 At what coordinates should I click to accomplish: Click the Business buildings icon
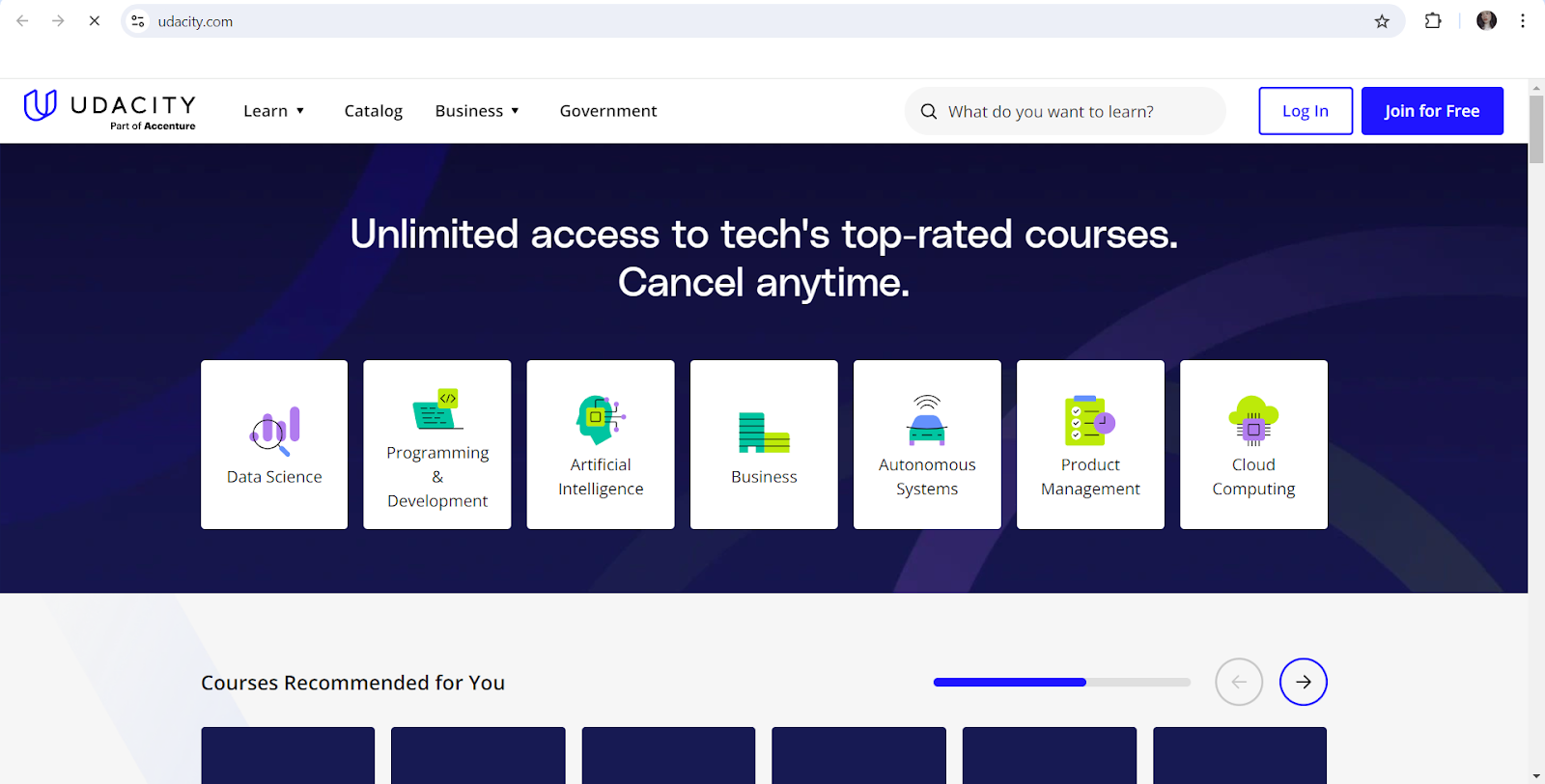tap(764, 433)
